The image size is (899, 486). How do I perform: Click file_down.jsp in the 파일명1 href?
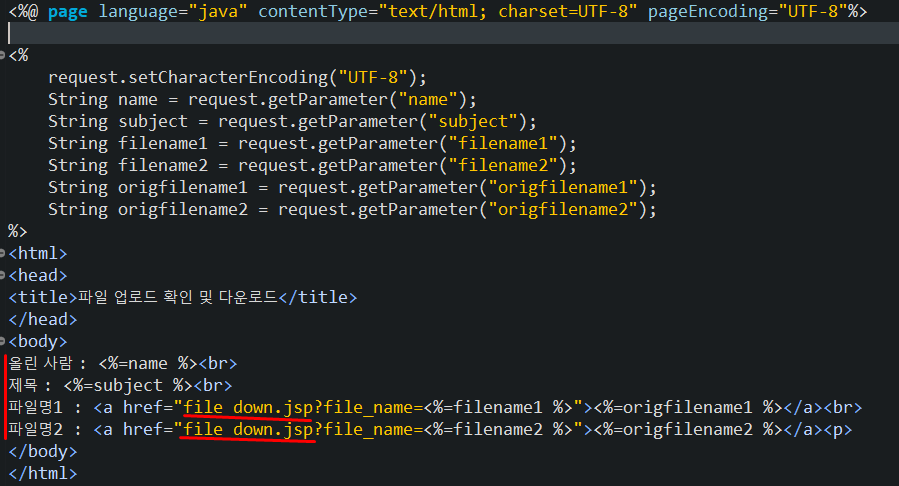click(248, 407)
